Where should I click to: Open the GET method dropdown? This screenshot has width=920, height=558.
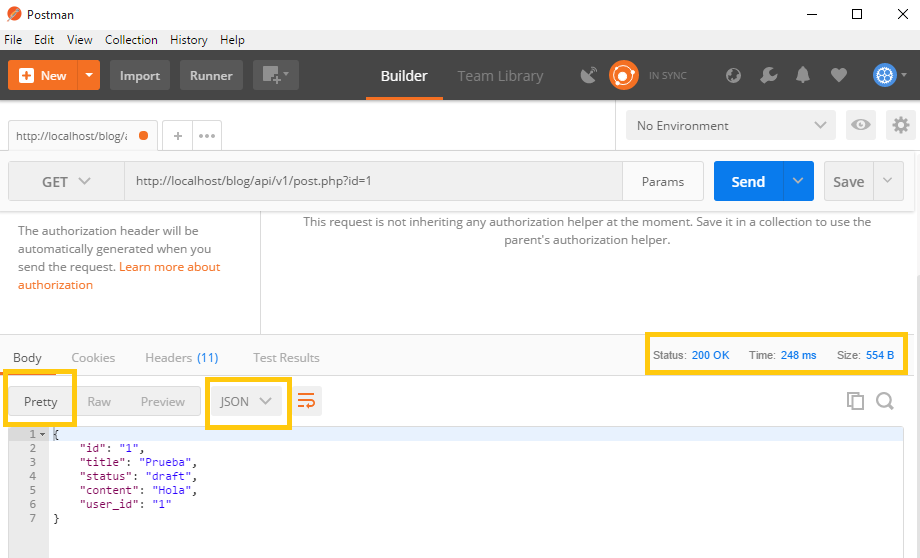(x=66, y=181)
